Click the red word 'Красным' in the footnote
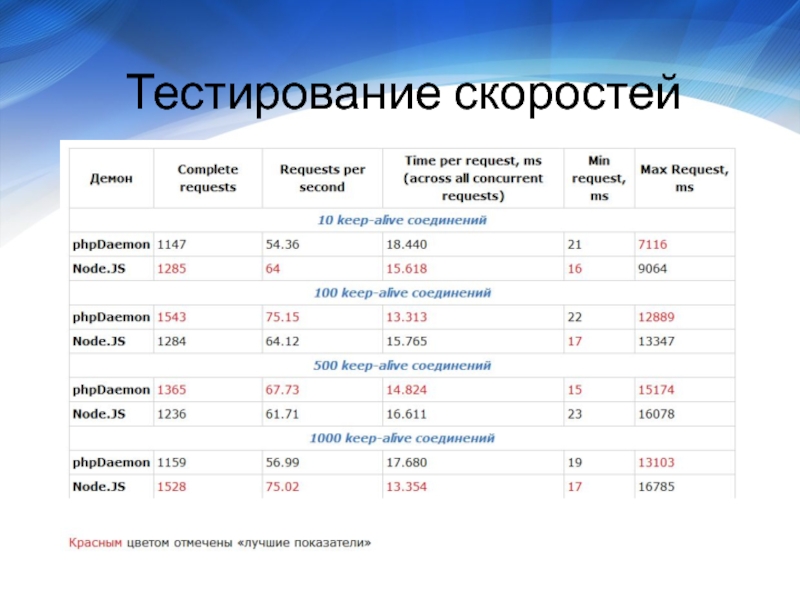This screenshot has height=600, width=800. pyautogui.click(x=95, y=543)
